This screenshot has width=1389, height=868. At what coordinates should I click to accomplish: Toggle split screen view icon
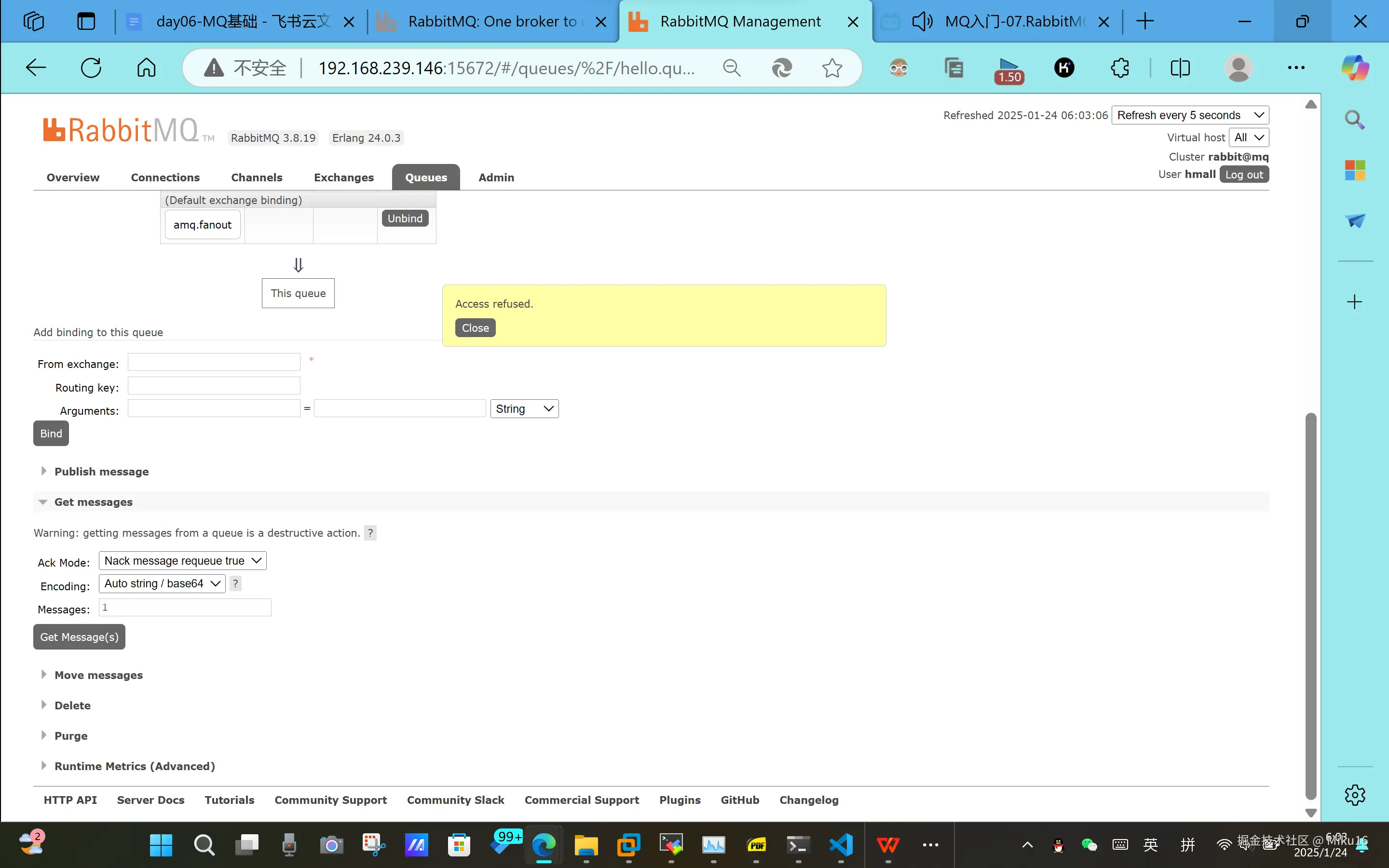tap(1180, 68)
